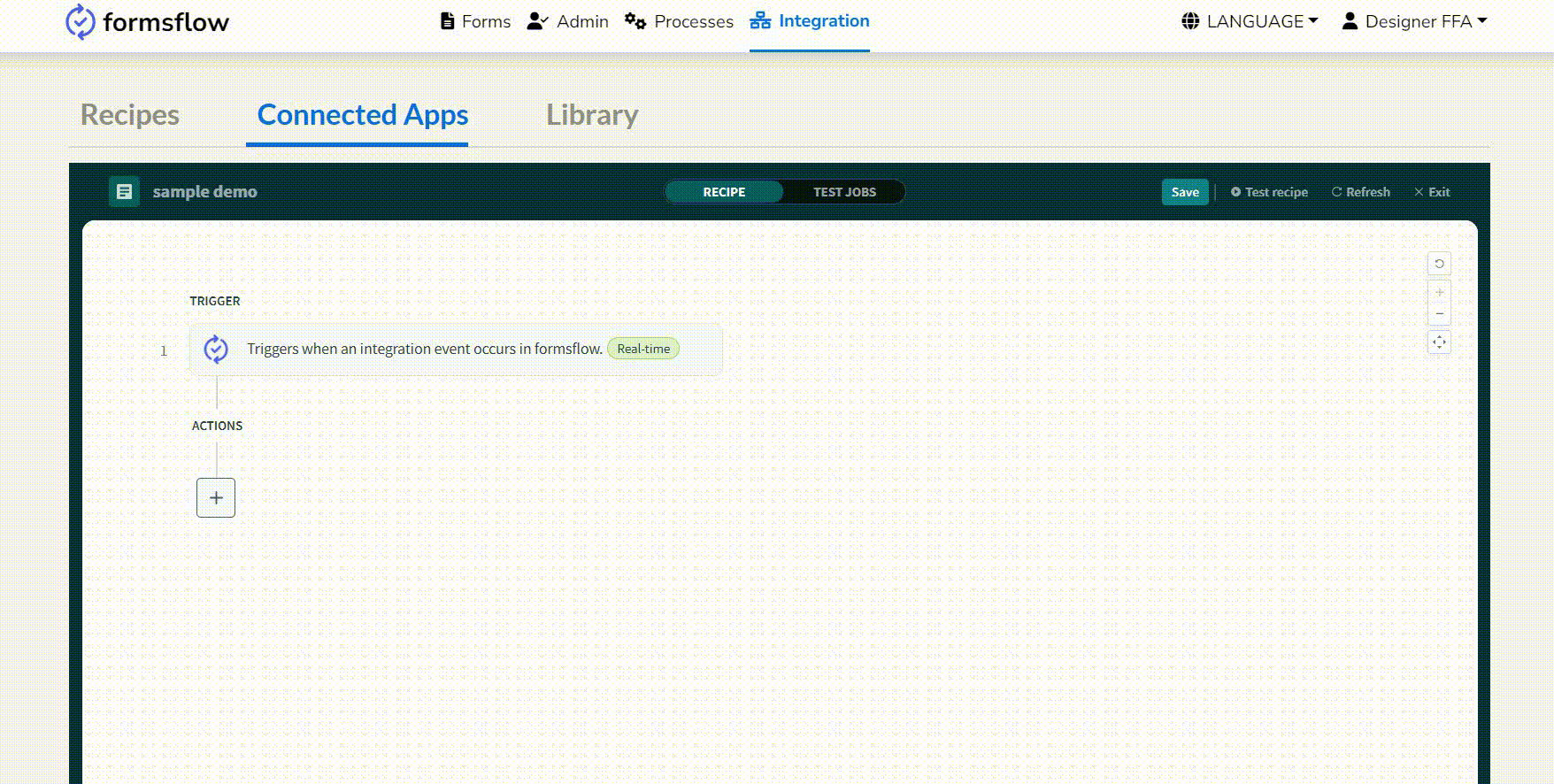Click the TRIGGER label
The height and width of the screenshot is (784, 1554).
tap(215, 301)
